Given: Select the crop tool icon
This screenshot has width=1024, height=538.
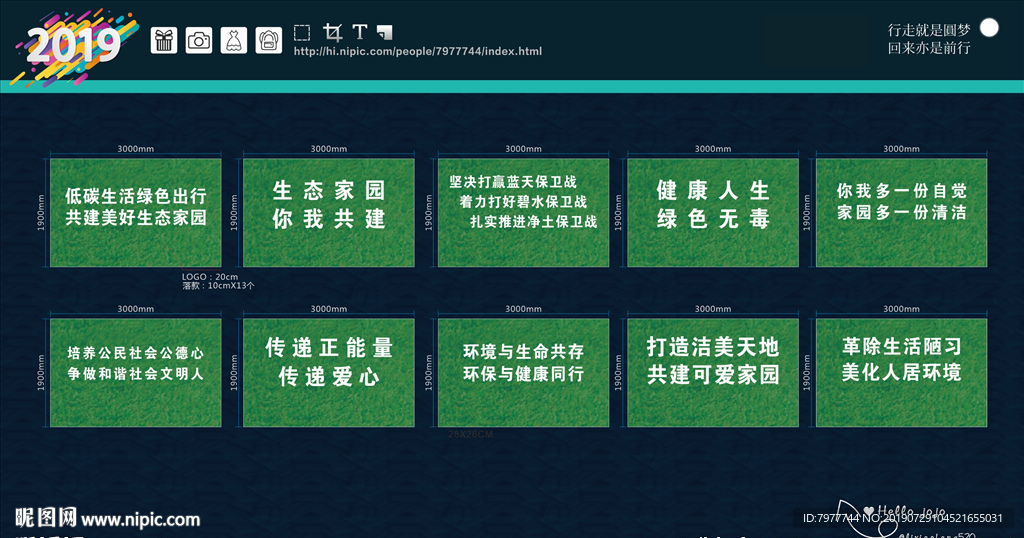Looking at the screenshot, I should point(332,33).
